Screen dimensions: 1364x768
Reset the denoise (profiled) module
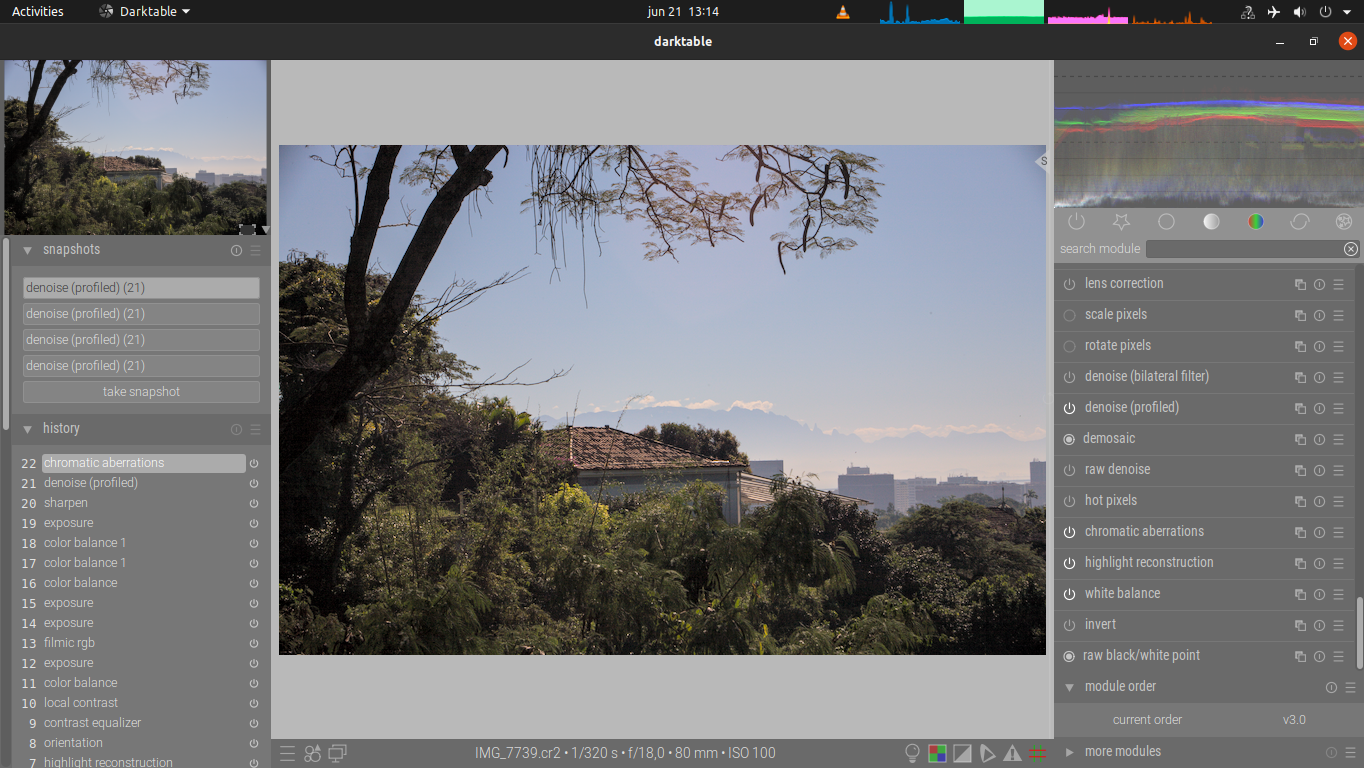pyautogui.click(x=1319, y=408)
